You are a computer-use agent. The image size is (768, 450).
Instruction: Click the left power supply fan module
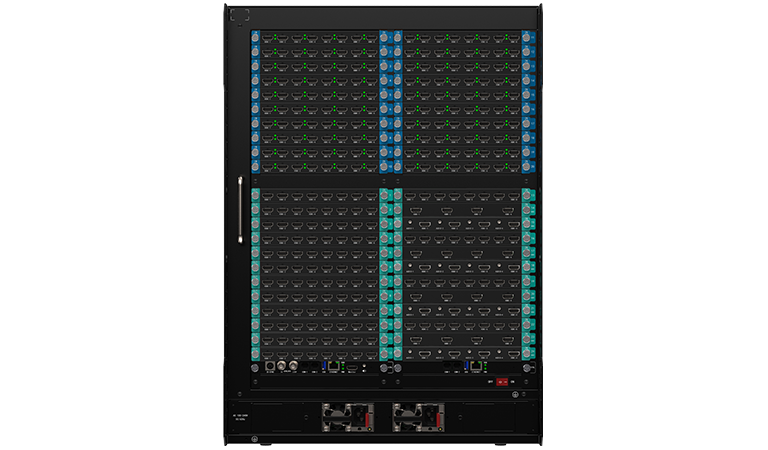tap(340, 416)
